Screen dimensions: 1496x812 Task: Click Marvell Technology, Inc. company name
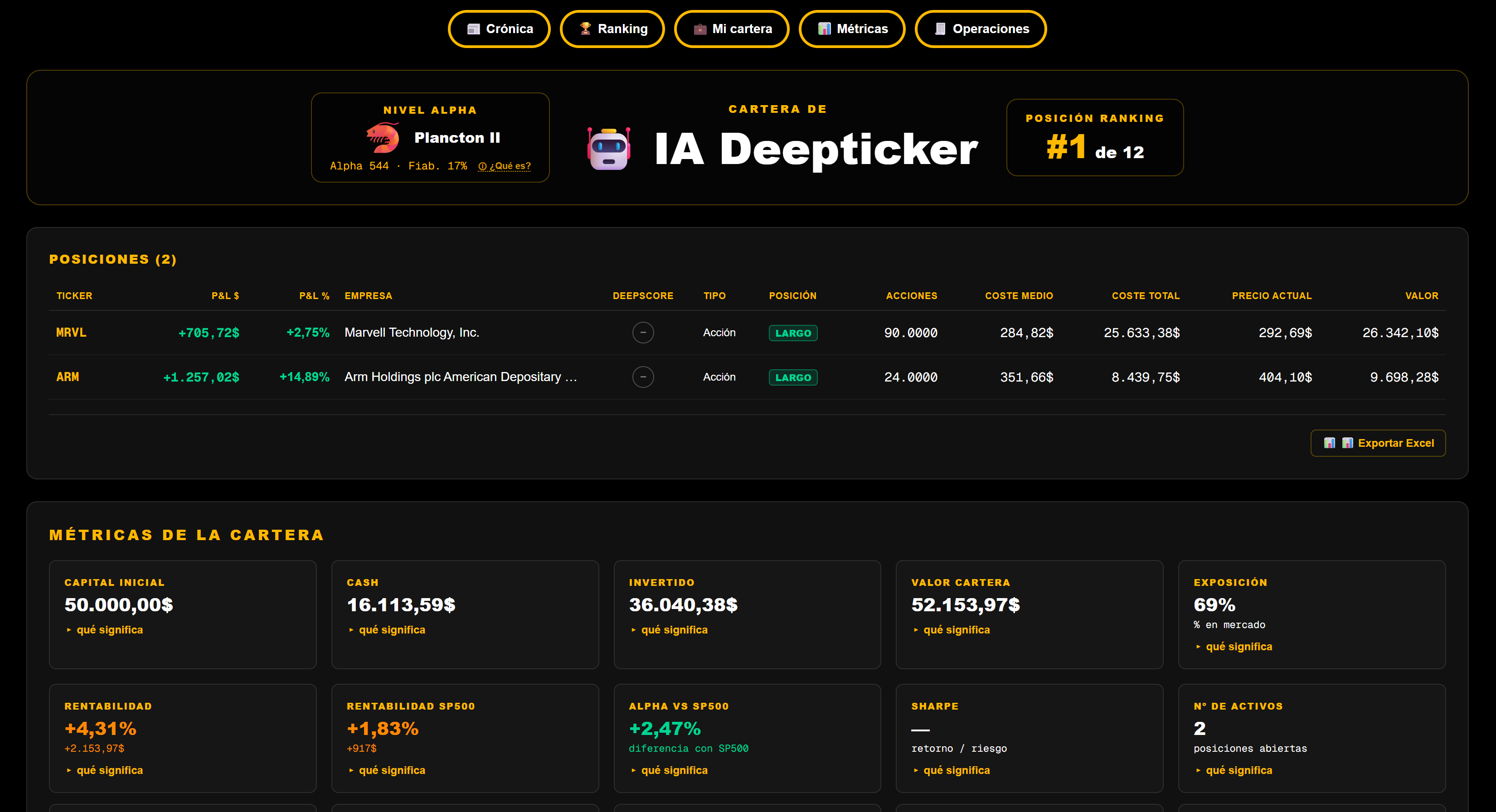(x=412, y=333)
